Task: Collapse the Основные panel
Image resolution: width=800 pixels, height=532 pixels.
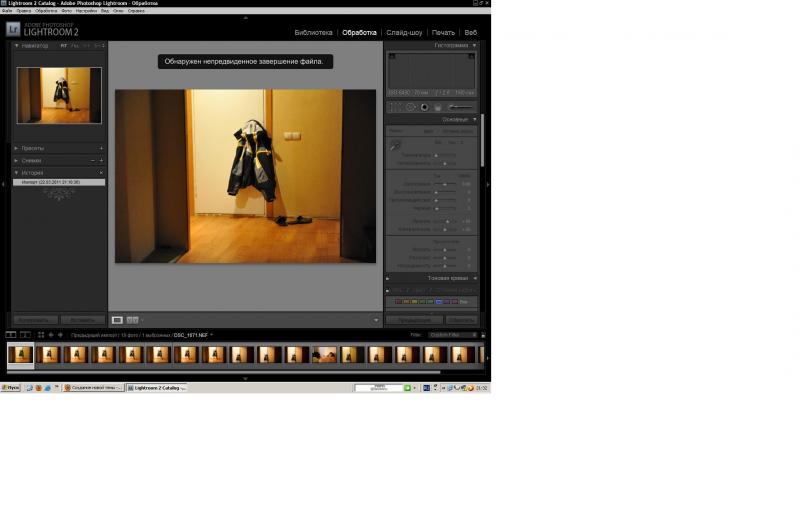Action: point(474,119)
